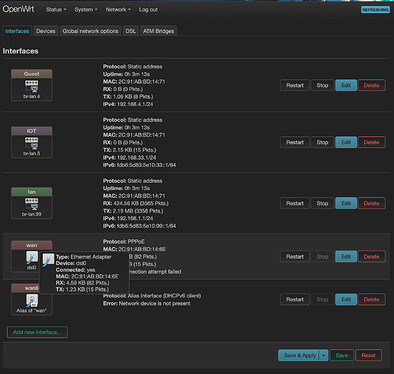
Task: Click IPv4 address 192.168.1.1/24
Action: (x=135, y=219)
